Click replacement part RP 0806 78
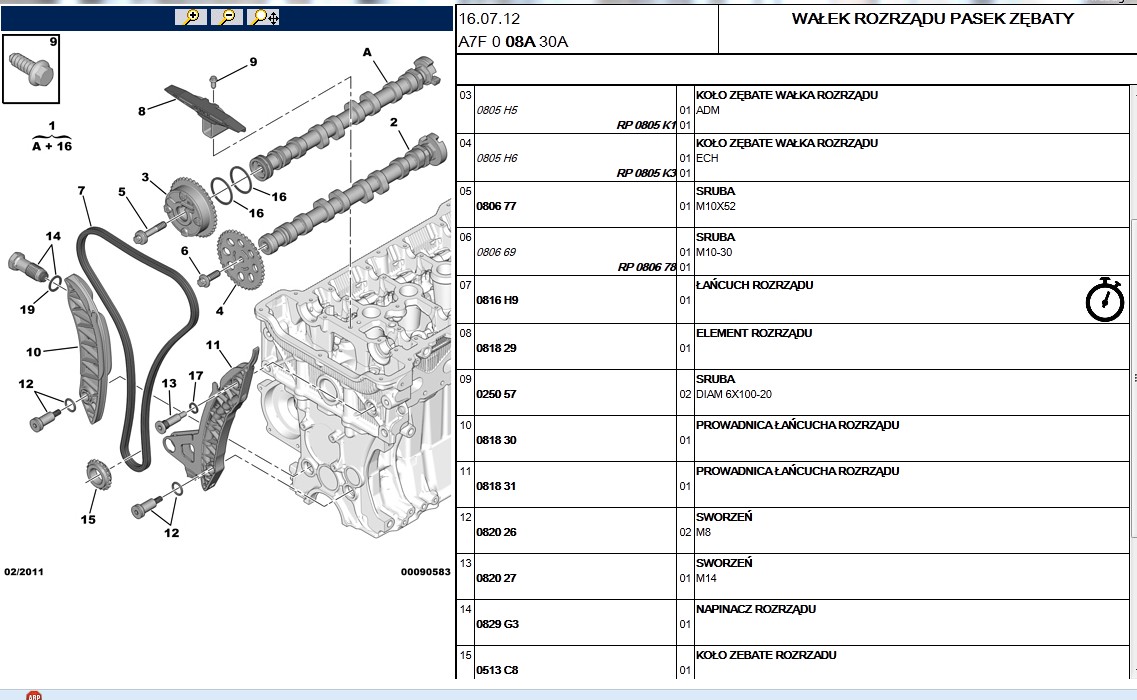 [646, 267]
